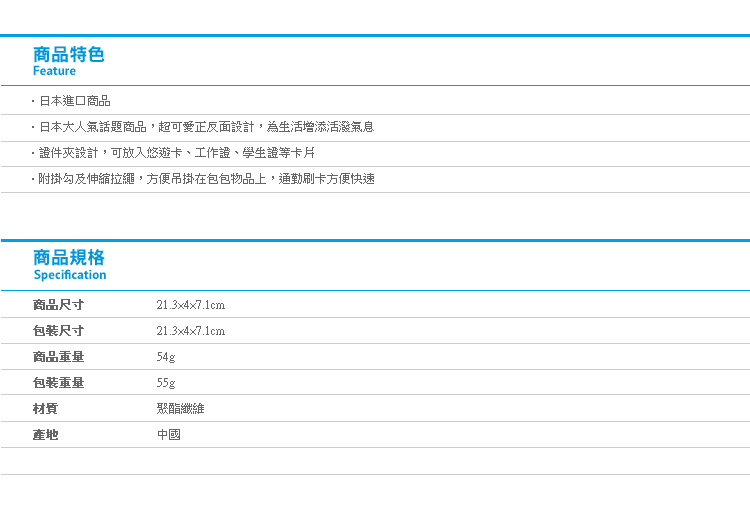This screenshot has height=520, width=750.
Task: Select the 日本進口商品 feature line
Action: 75,101
